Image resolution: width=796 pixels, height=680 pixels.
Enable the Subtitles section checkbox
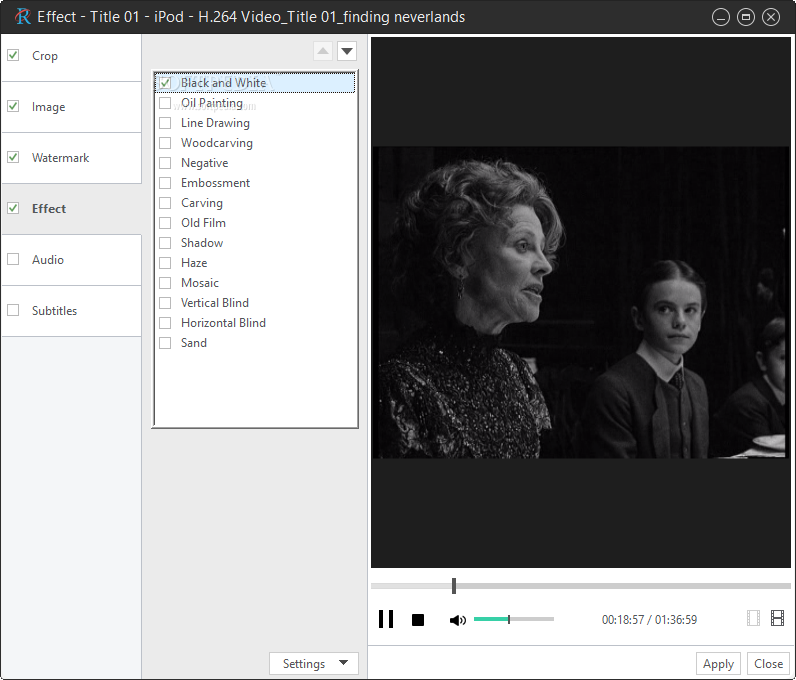13,310
